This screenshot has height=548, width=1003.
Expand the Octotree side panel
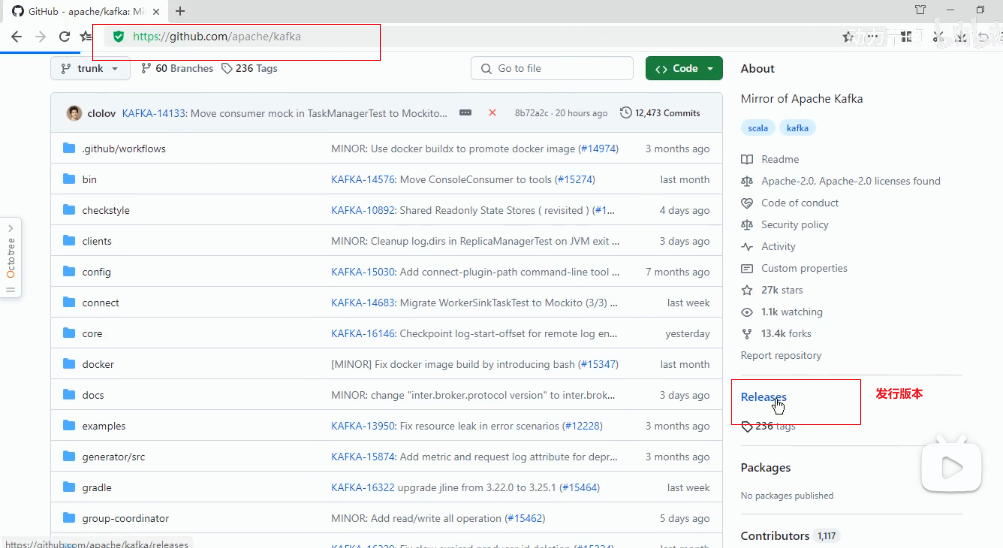click(11, 258)
